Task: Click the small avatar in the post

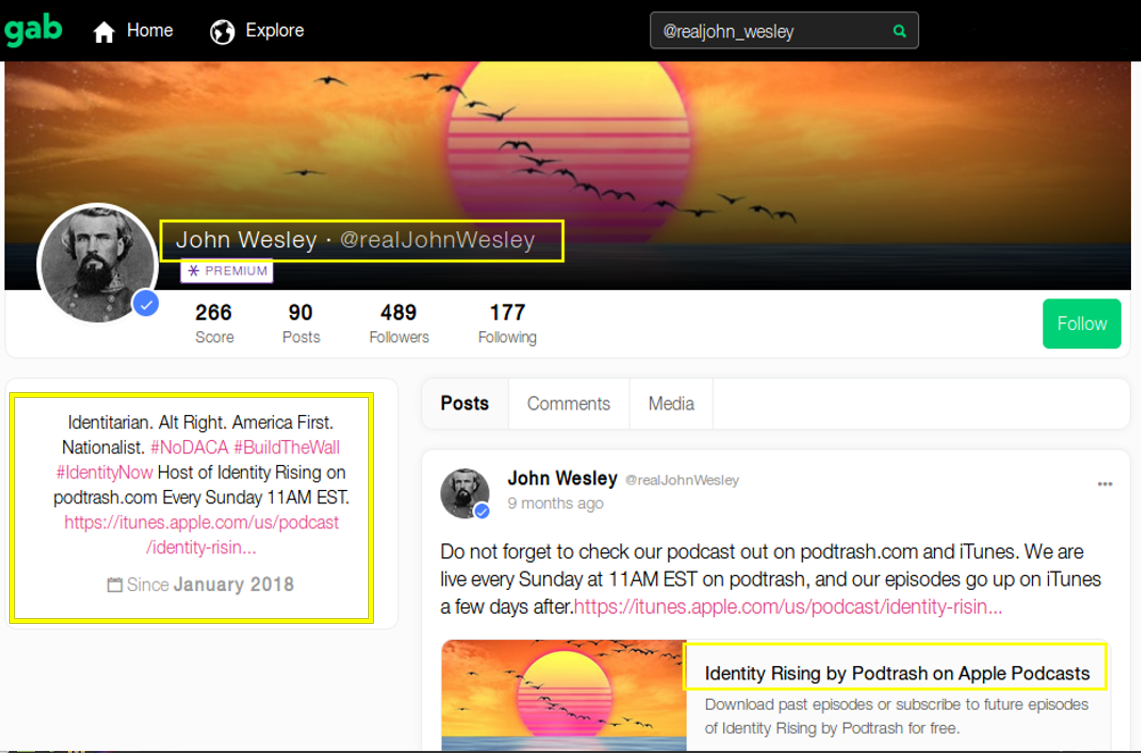Action: (x=465, y=493)
